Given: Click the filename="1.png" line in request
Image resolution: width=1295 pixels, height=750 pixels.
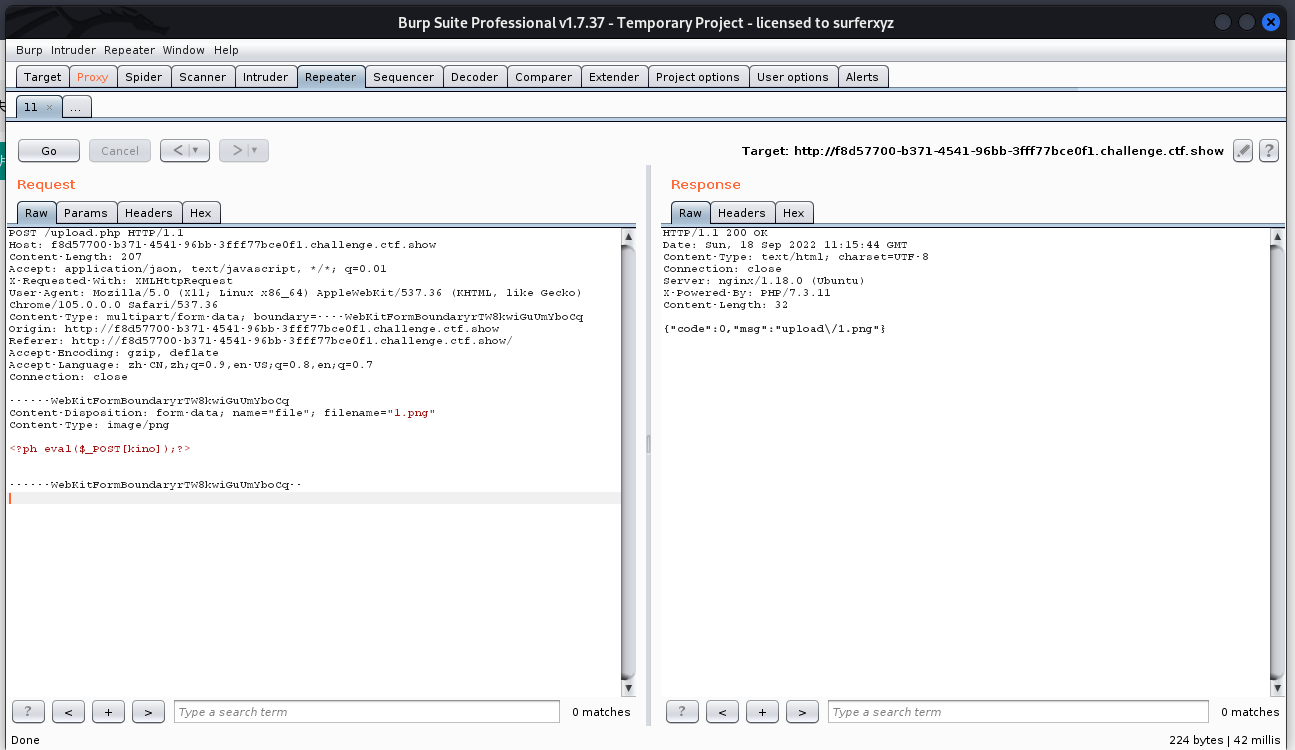Looking at the screenshot, I should tap(222, 413).
